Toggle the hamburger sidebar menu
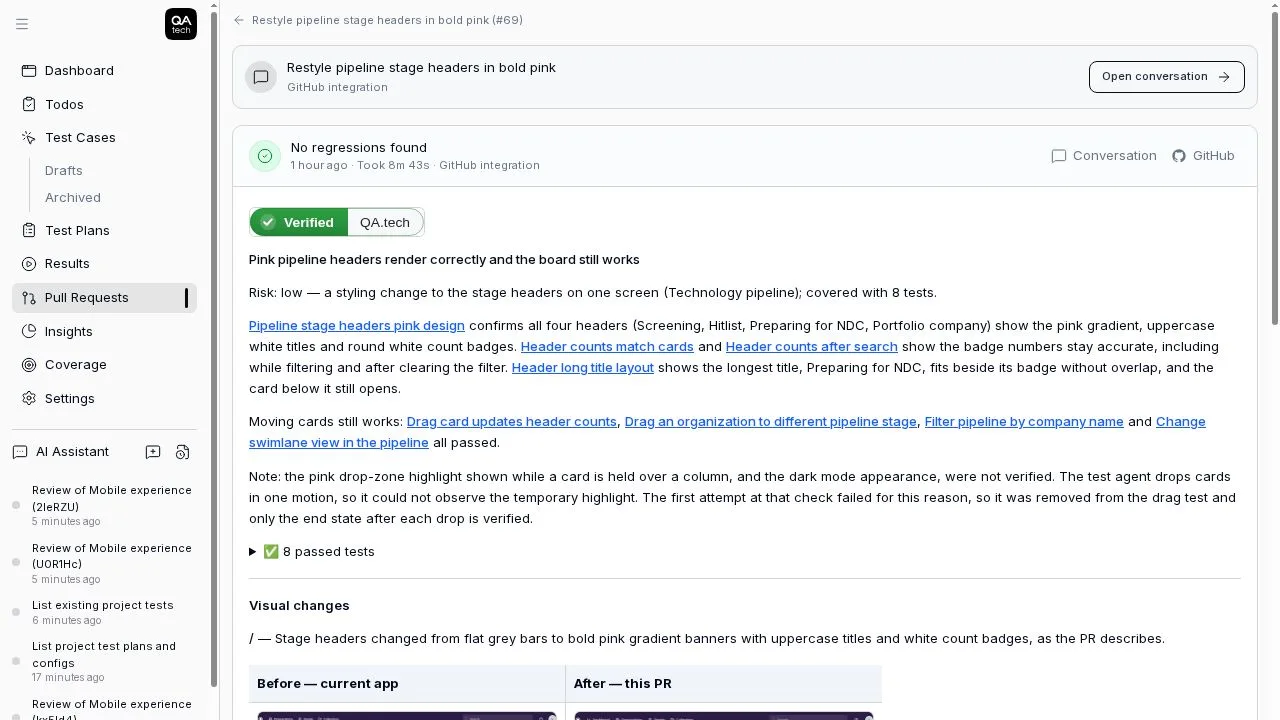Viewport: 1280px width, 720px height. [22, 24]
